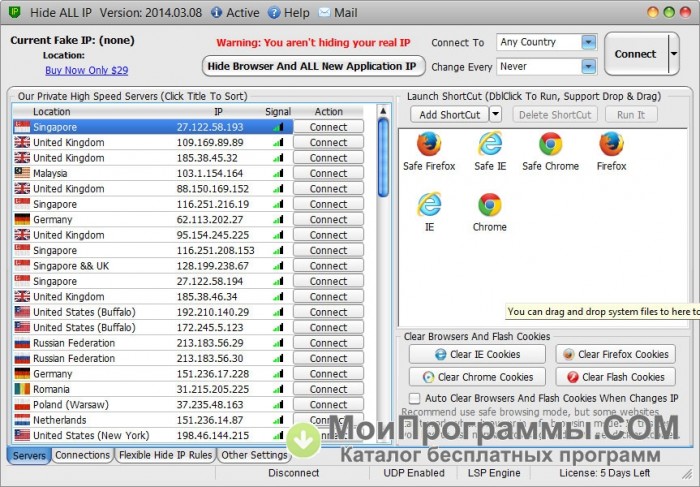This screenshot has width=700, height=487.
Task: Switch to the Servers tab
Action: tap(29, 456)
